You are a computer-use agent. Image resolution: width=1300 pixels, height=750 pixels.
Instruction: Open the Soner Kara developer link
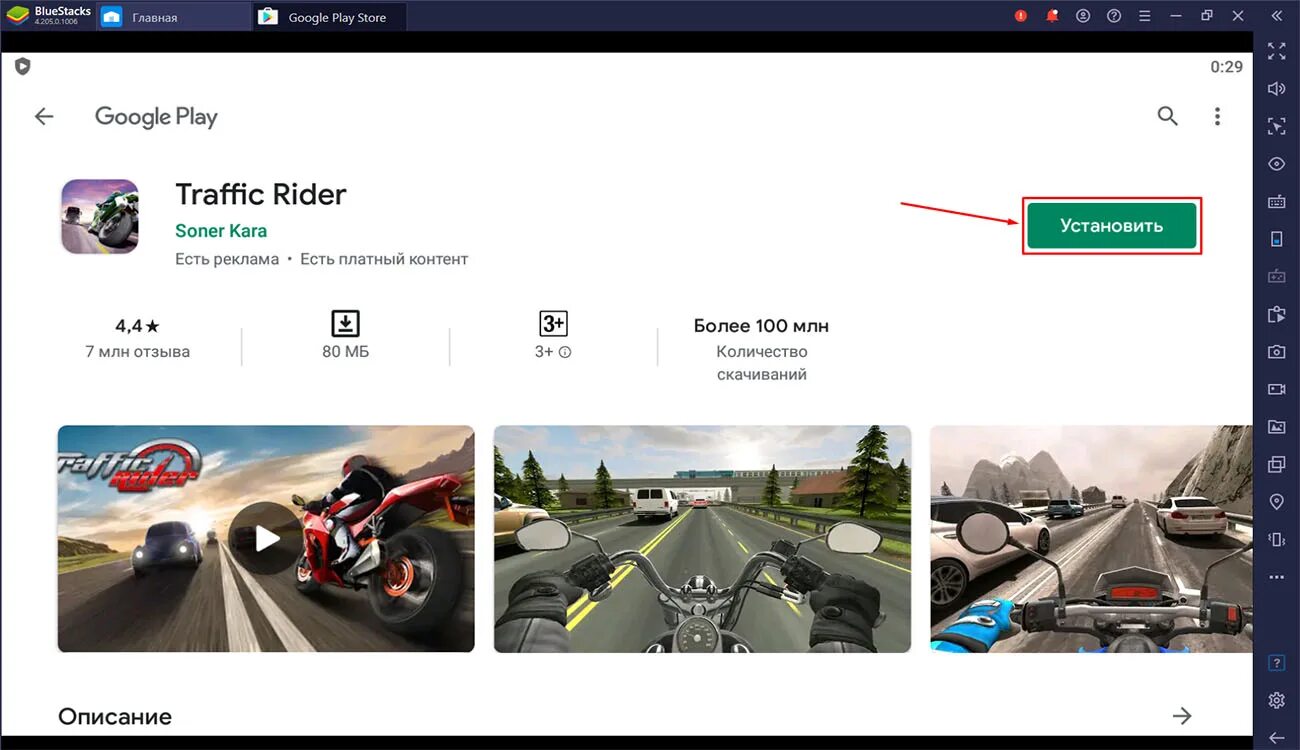[221, 231]
